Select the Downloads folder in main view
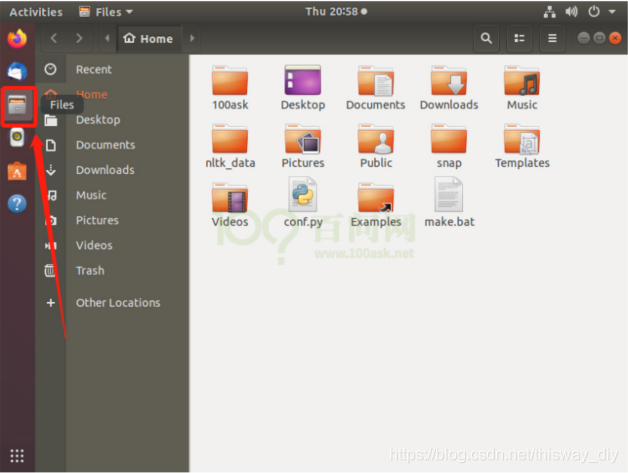This screenshot has height=473, width=628. [x=449, y=88]
